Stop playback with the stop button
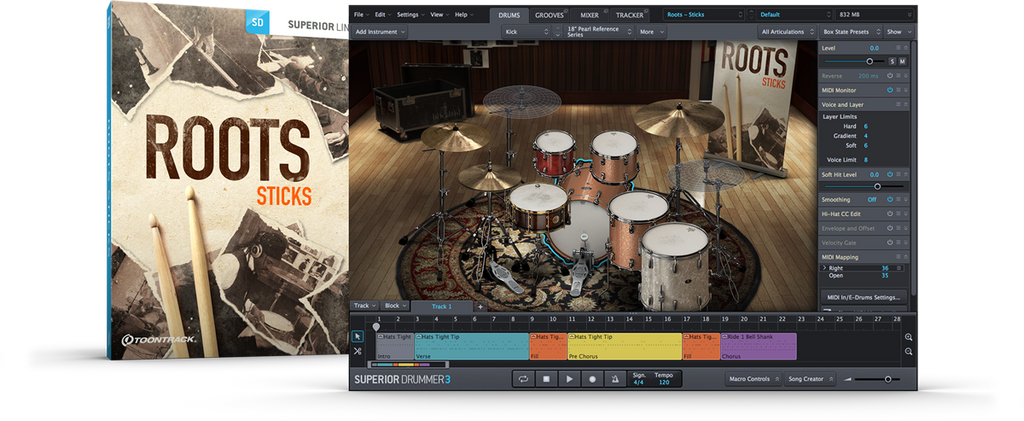Image resolution: width=1024 pixels, height=421 pixels. click(x=546, y=379)
